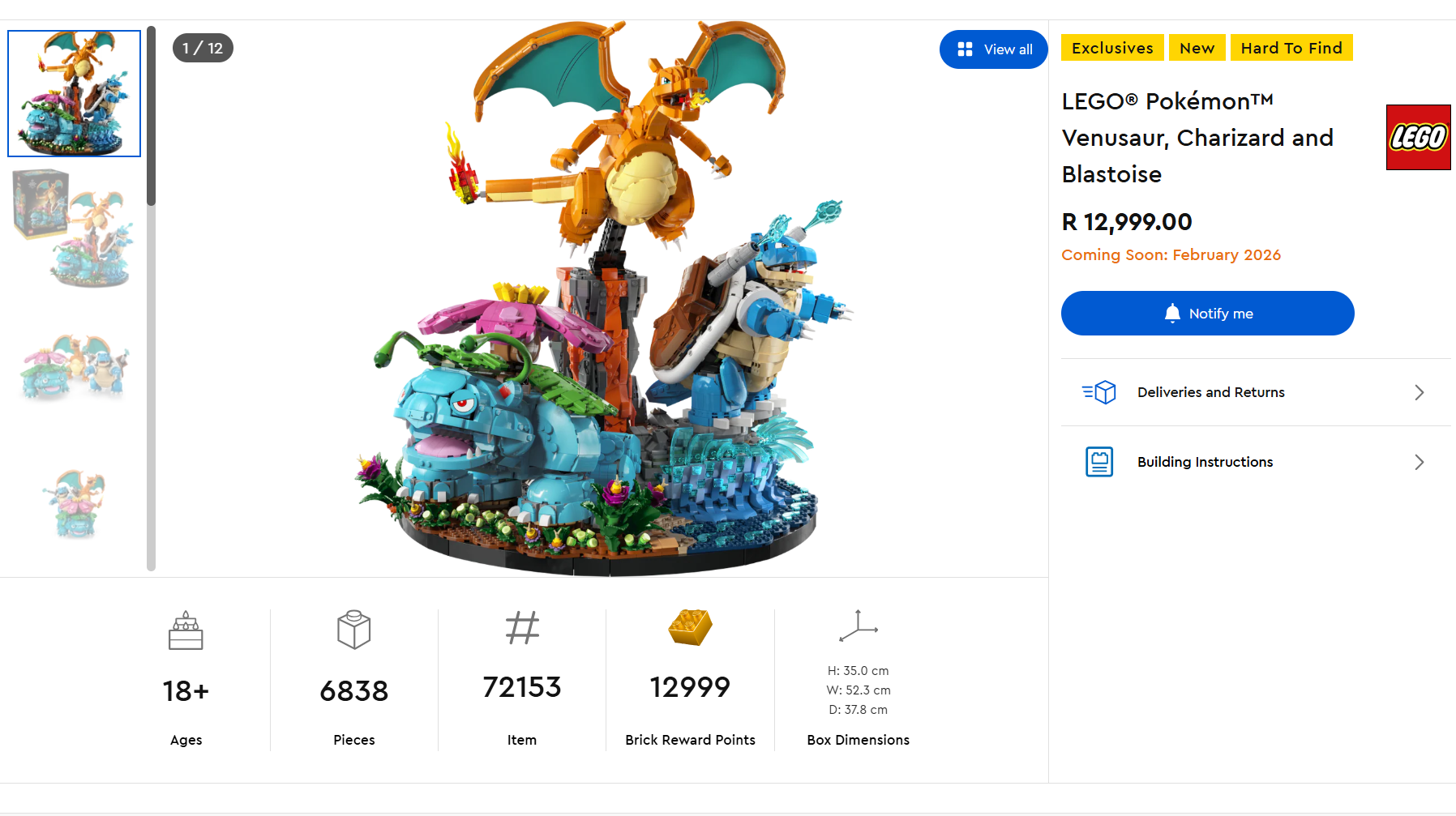Select the brick Pieces icon
The image size is (1456, 816).
pos(353,630)
